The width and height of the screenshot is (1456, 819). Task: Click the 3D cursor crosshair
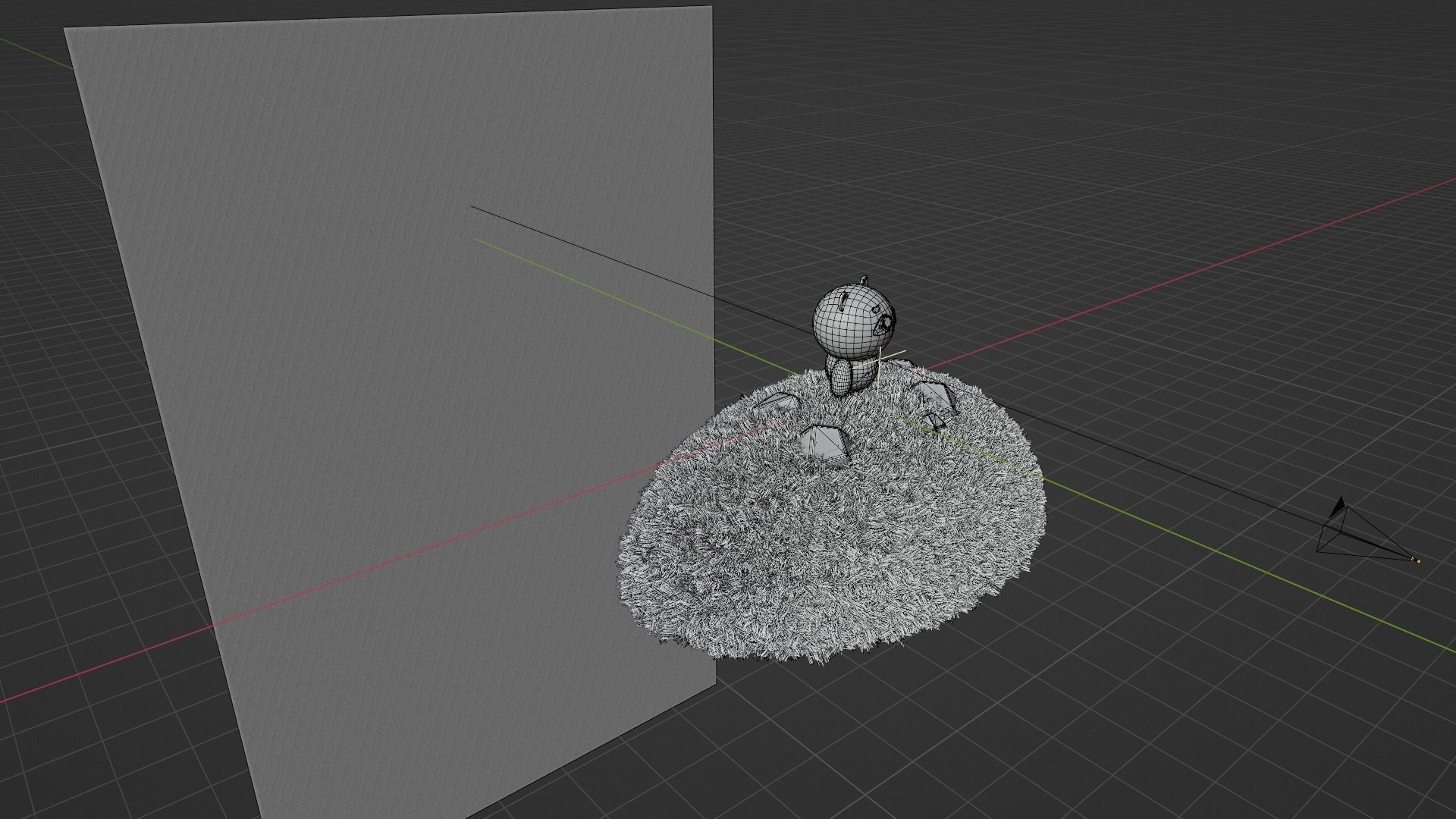(x=880, y=359)
